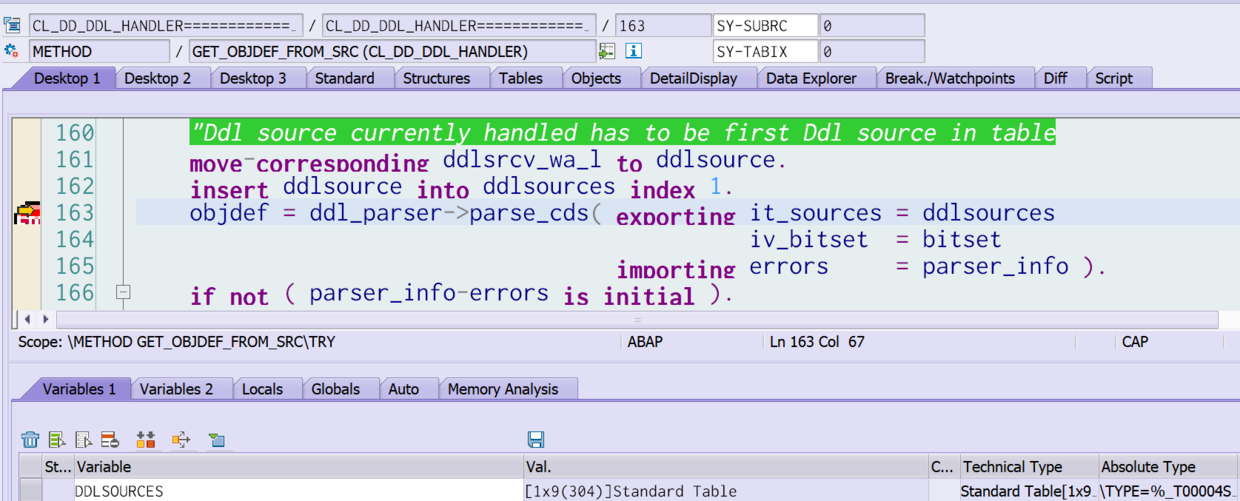This screenshot has height=501, width=1240.
Task: Open the DetailDisplay tab
Action: pyautogui.click(x=694, y=78)
